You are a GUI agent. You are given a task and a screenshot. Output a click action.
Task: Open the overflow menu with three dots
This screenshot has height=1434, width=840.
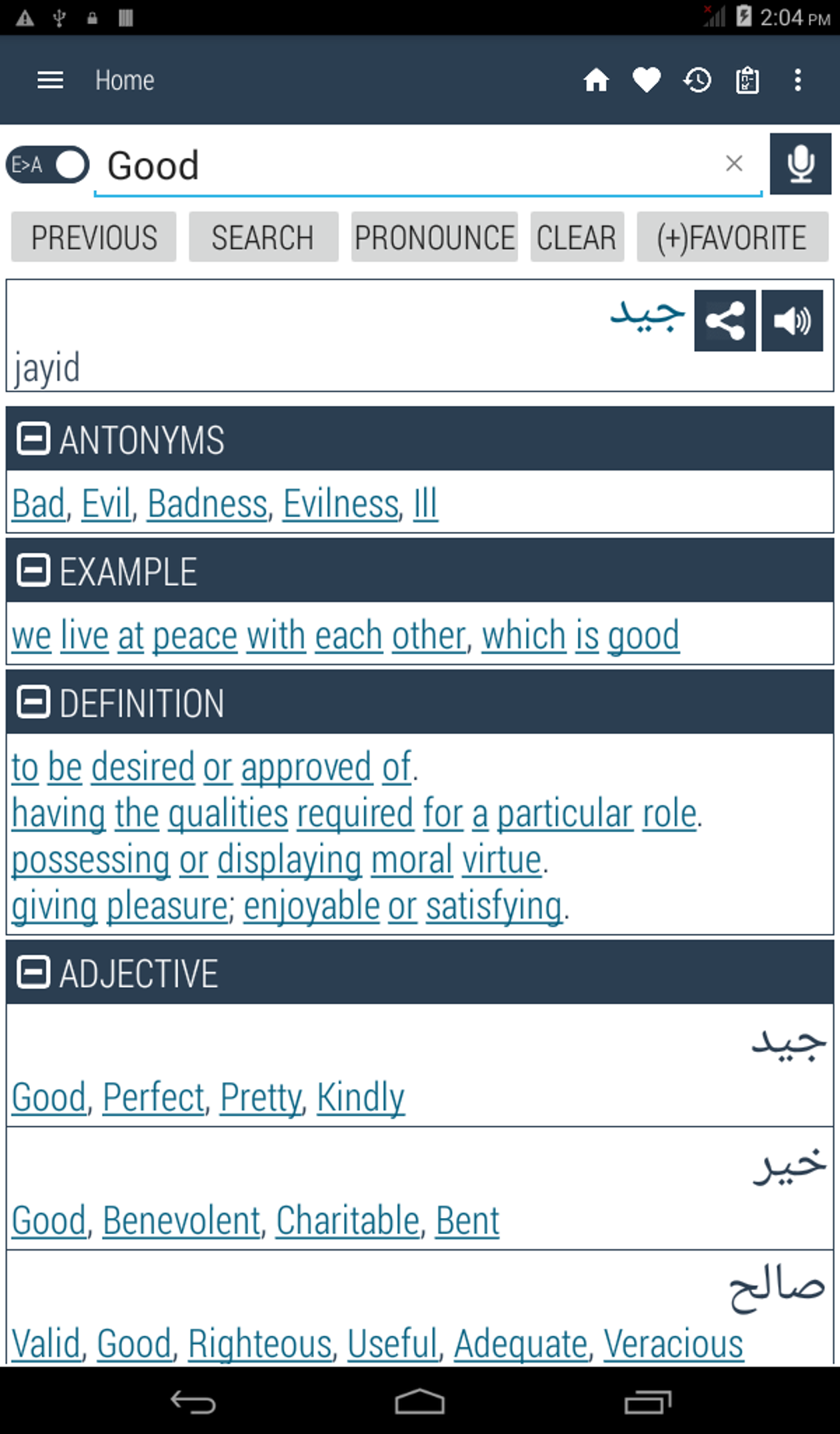pos(796,80)
